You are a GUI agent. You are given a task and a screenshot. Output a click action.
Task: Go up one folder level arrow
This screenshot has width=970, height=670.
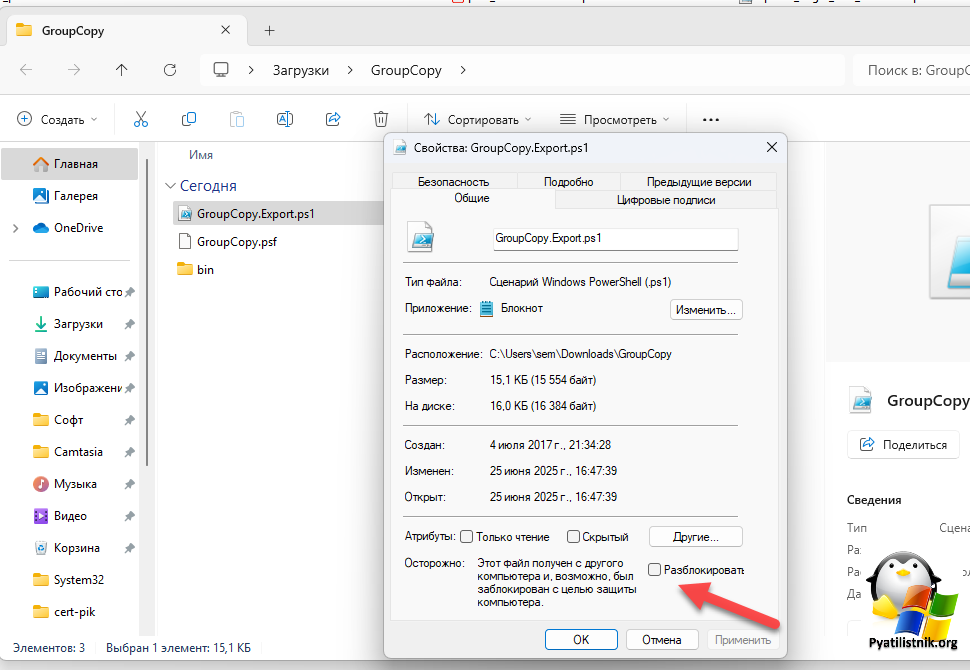click(122, 70)
